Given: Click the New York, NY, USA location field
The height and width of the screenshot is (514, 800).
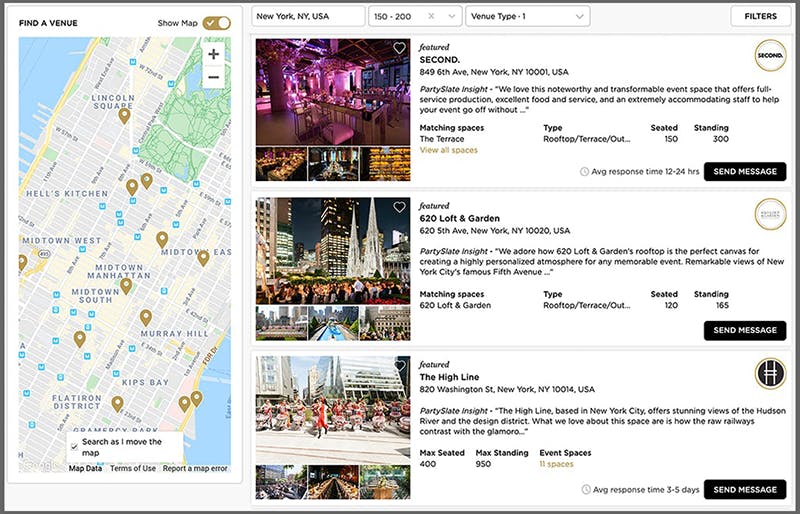Looking at the screenshot, I should pos(308,17).
